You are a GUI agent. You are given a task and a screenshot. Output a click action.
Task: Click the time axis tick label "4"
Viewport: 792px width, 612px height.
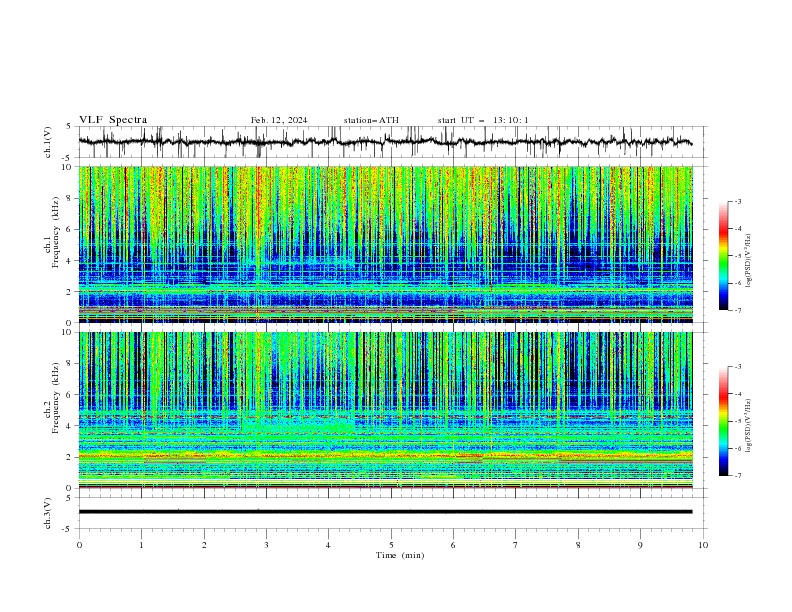328,545
